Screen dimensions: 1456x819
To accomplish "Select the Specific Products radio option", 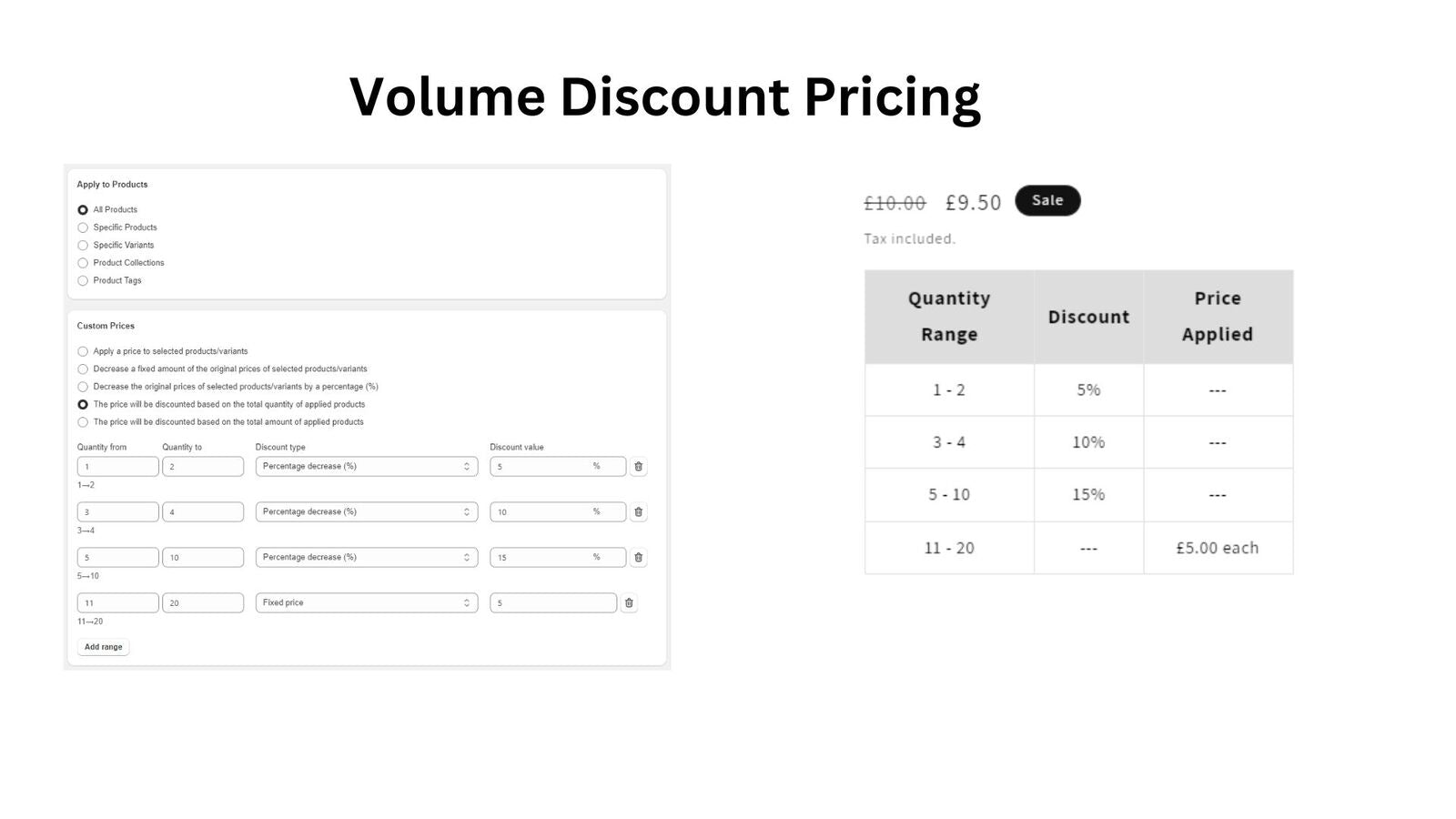I will coord(83,227).
